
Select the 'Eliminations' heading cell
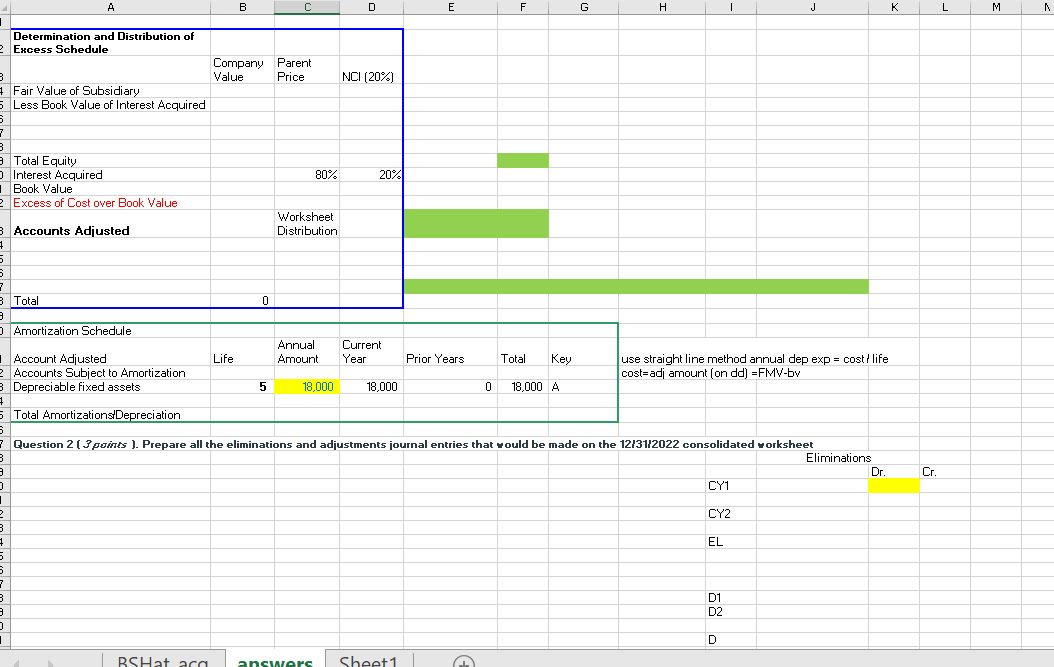tap(838, 458)
